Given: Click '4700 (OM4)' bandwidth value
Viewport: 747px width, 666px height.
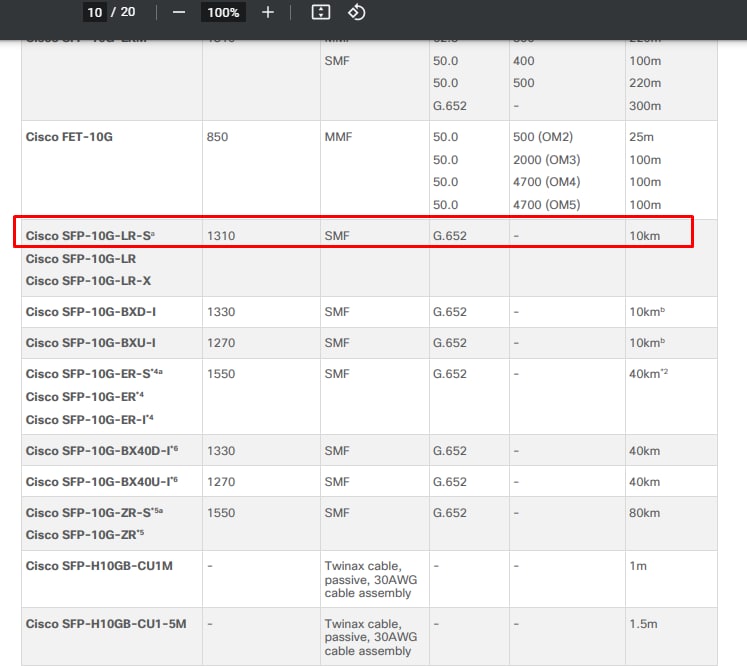Looking at the screenshot, I should pyautogui.click(x=546, y=182).
